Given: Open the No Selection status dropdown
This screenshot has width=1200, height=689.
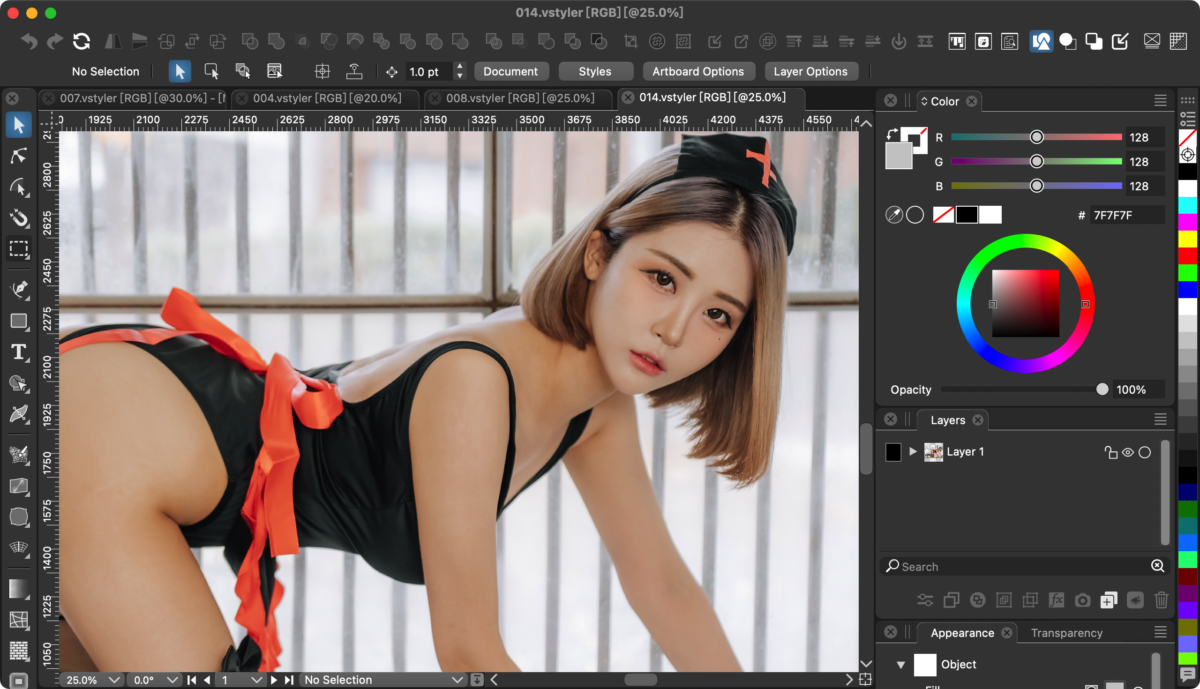Looking at the screenshot, I should (x=383, y=680).
